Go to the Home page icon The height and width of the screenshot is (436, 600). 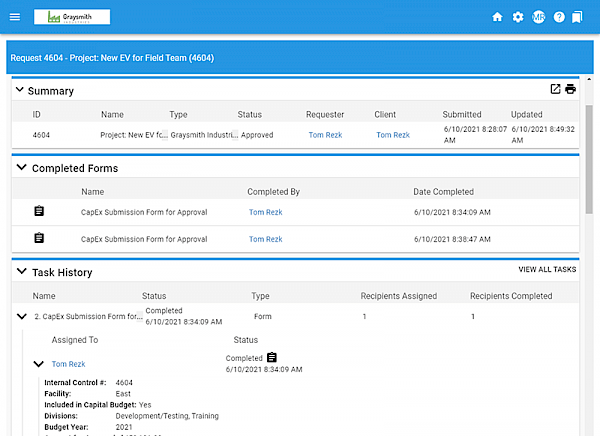point(497,17)
